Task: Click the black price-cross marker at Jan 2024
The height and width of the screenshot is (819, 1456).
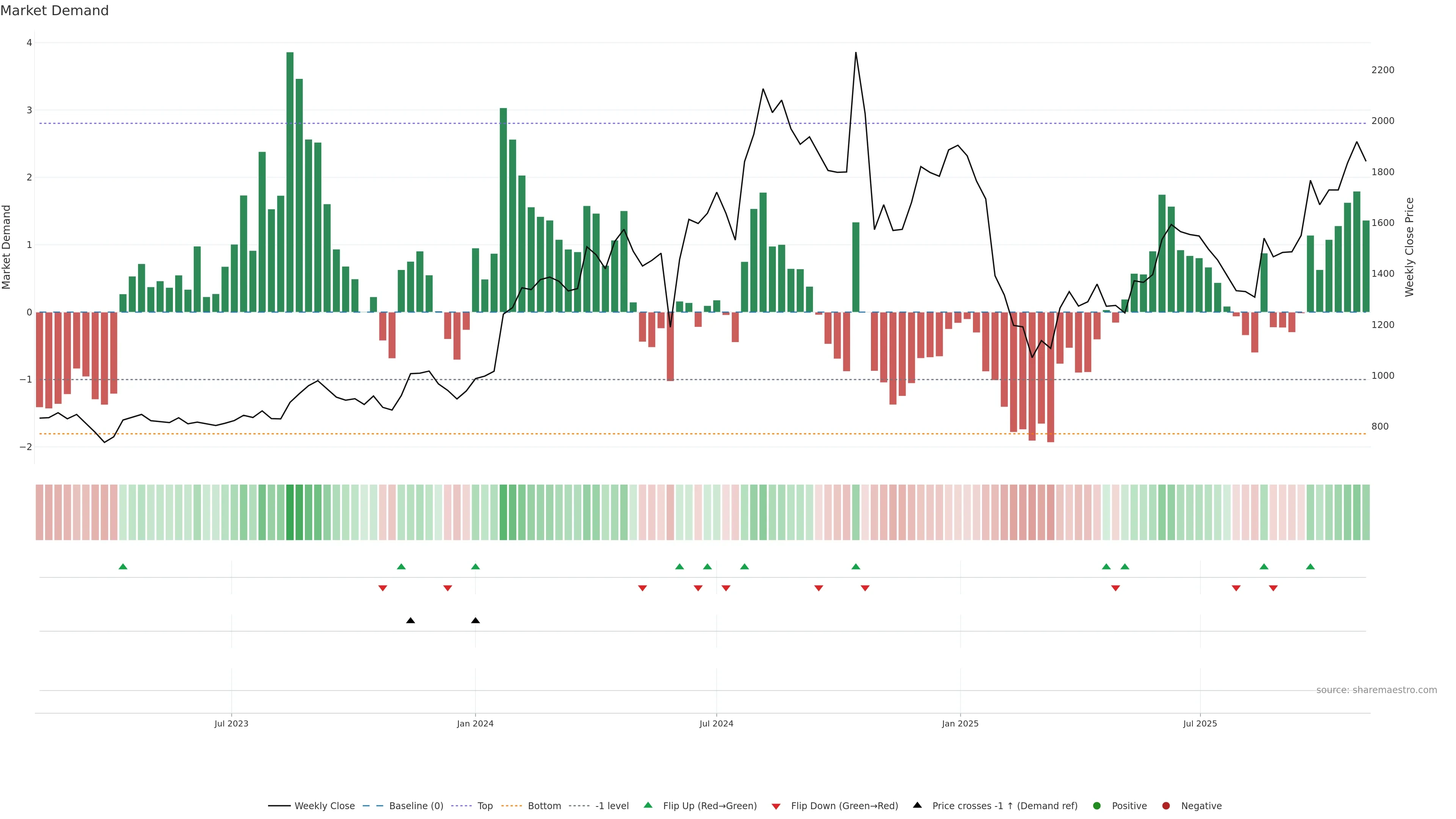Action: 475,621
